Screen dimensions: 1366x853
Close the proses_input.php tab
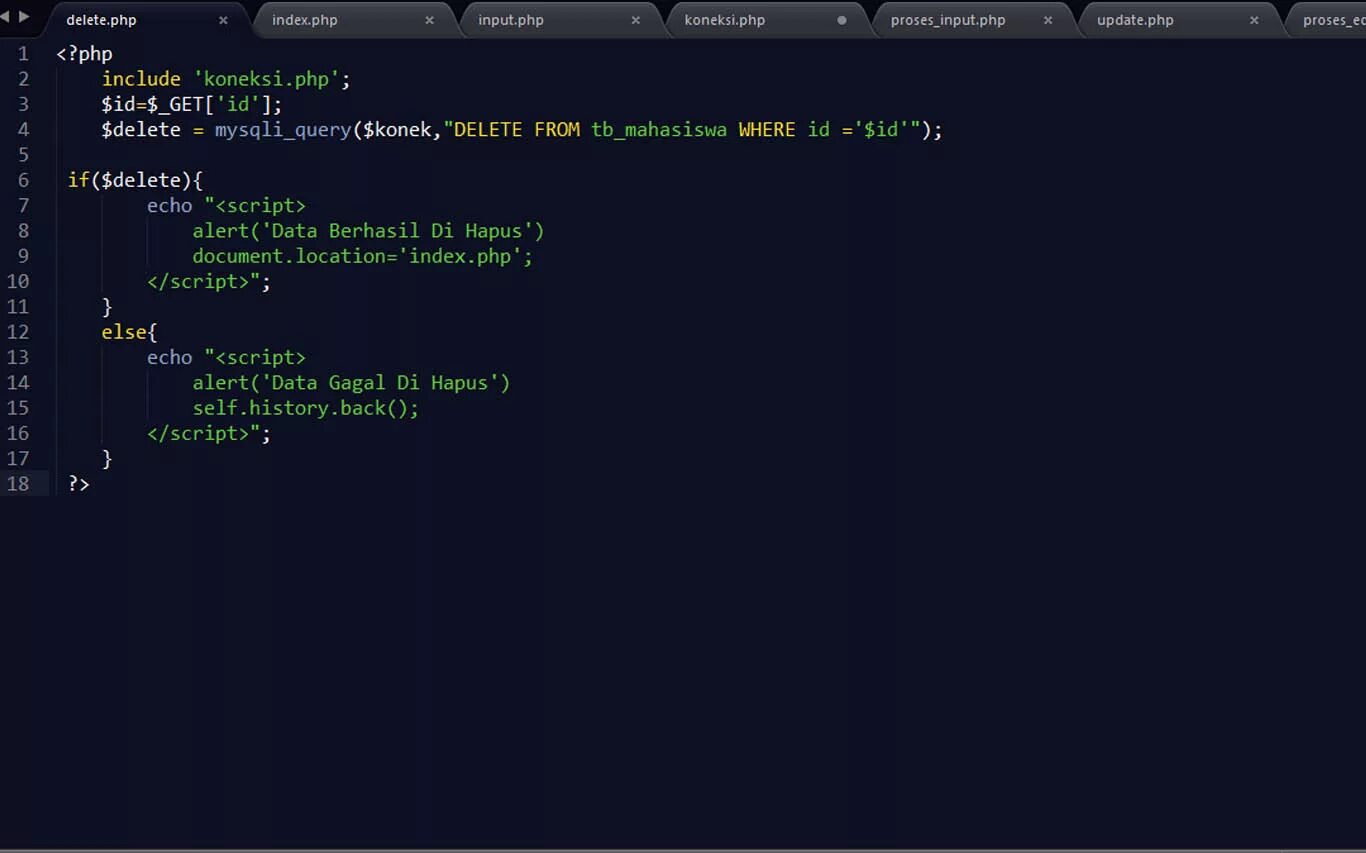click(1048, 20)
